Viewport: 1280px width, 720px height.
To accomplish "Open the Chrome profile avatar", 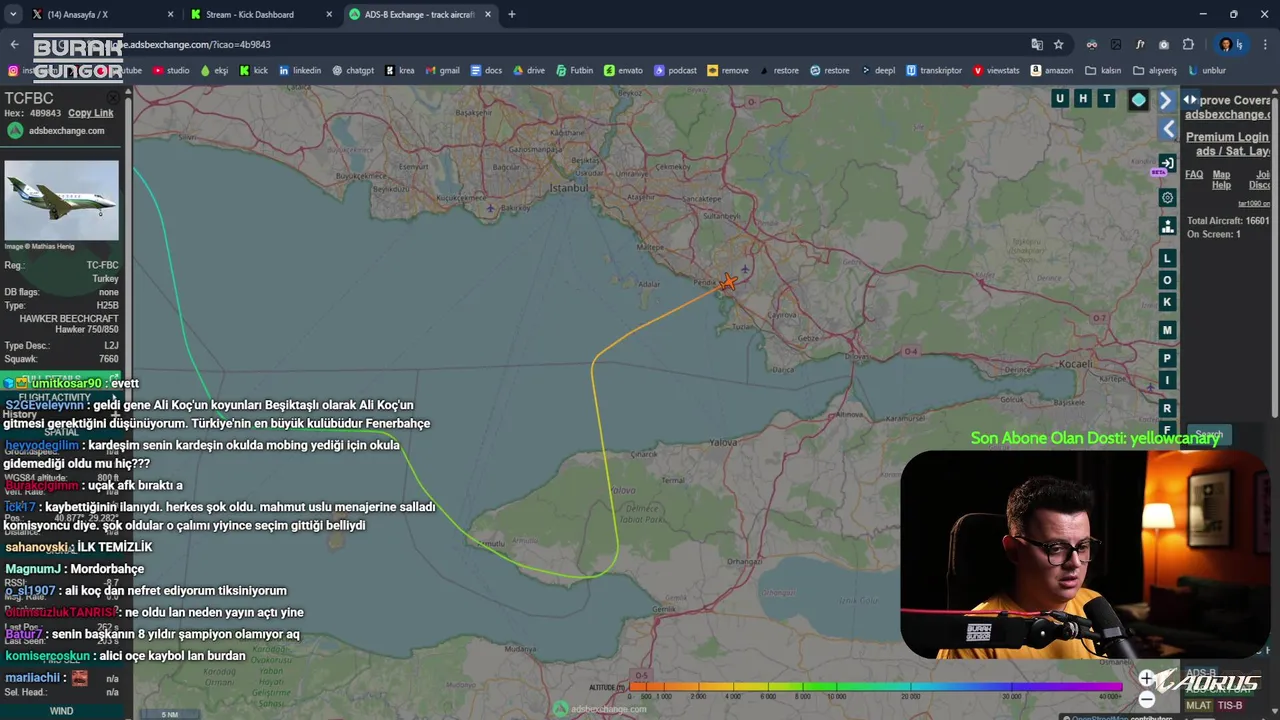I will [x=1225, y=44].
